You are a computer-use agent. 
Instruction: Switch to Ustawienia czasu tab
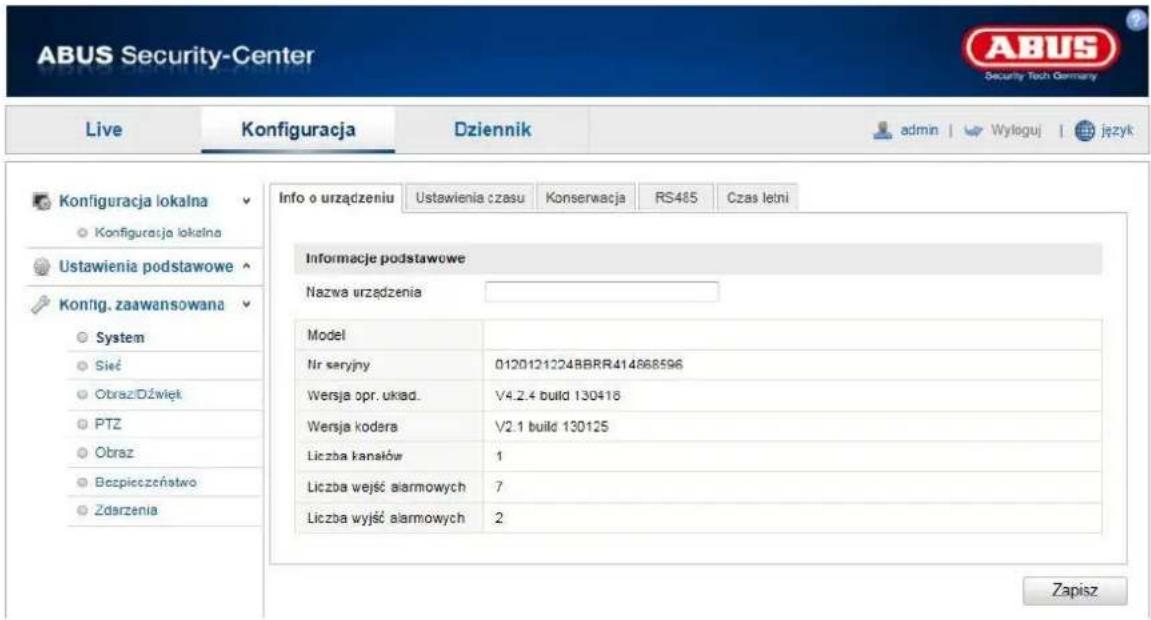470,198
